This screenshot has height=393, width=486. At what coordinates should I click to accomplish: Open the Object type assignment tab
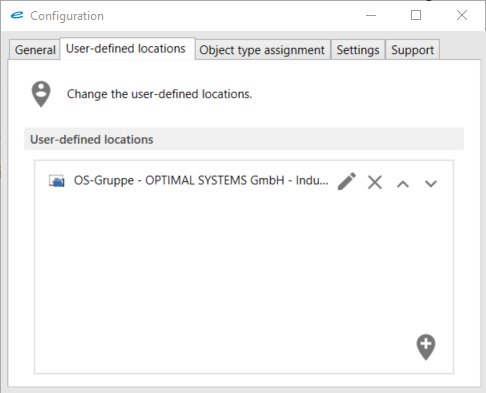pos(262,50)
